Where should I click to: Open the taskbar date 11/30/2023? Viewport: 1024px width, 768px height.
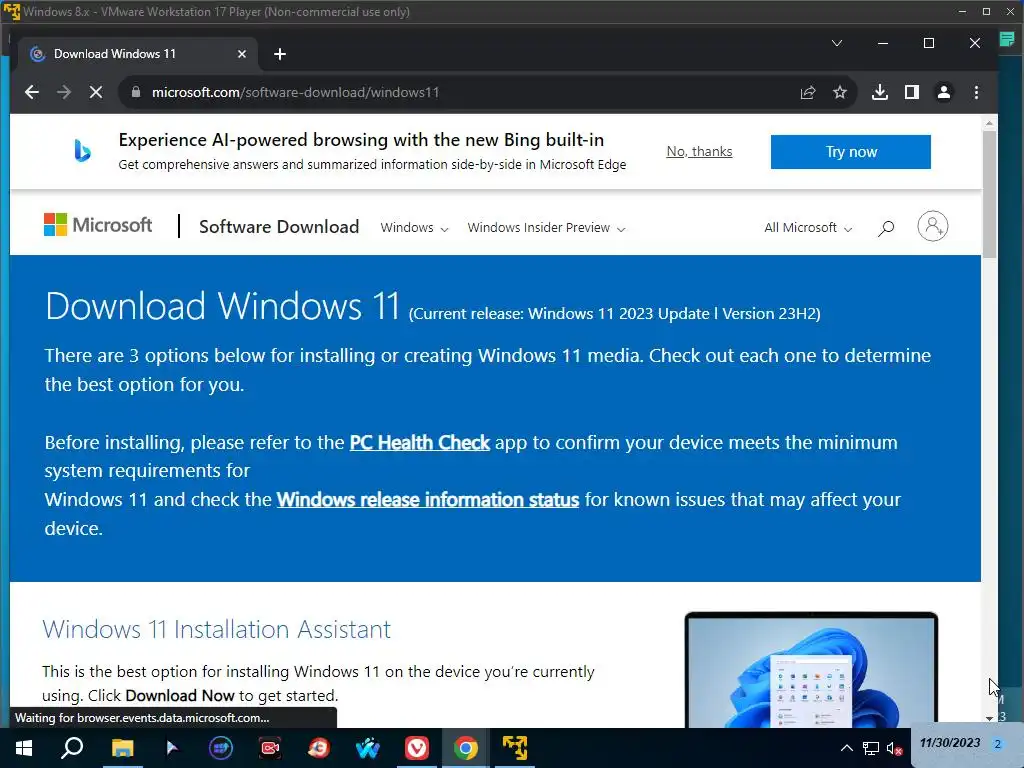950,743
